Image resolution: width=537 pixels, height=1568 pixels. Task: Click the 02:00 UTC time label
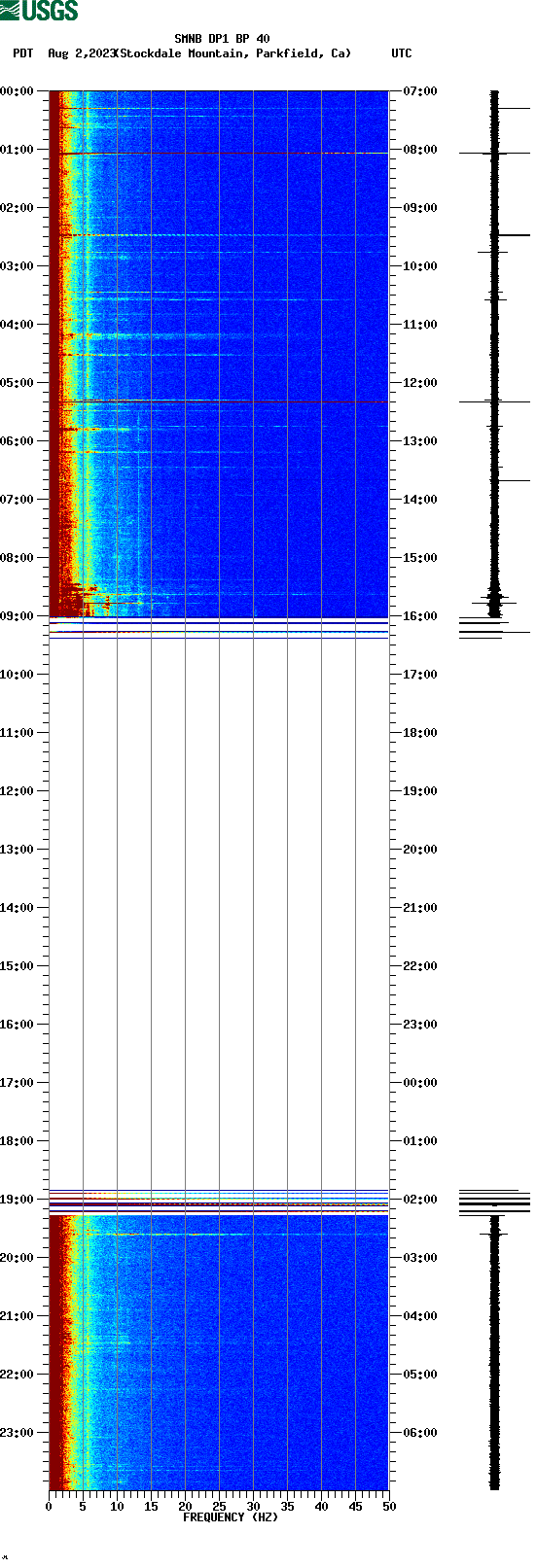(420, 1200)
